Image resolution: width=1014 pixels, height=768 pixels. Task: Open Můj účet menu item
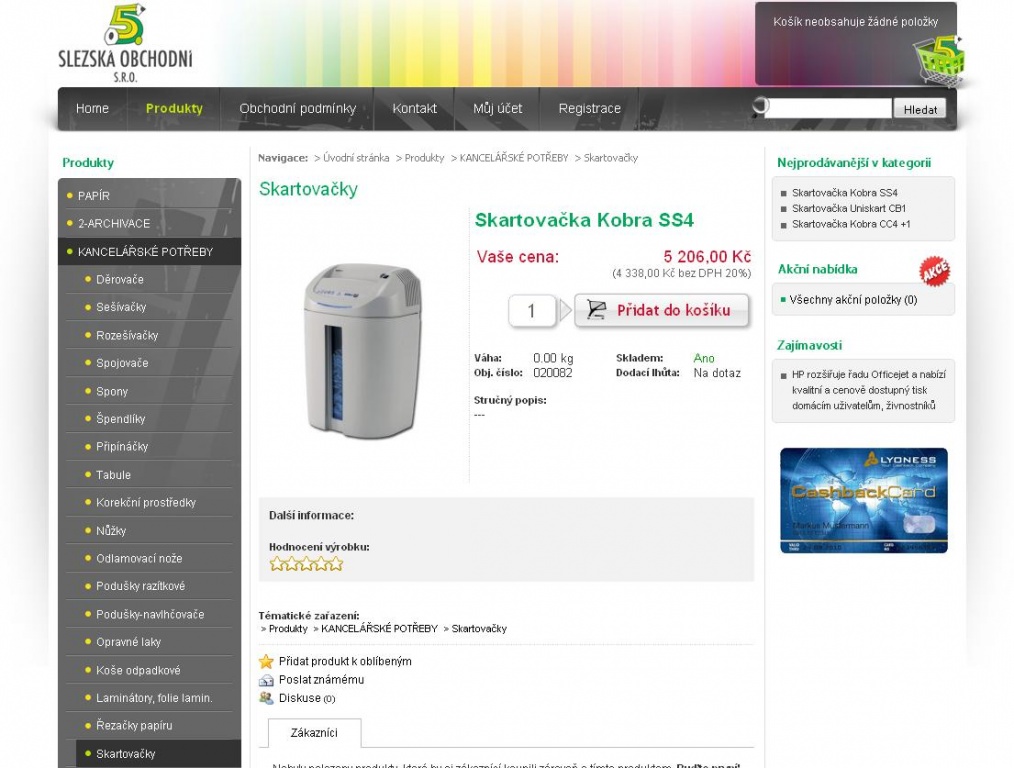coord(497,109)
